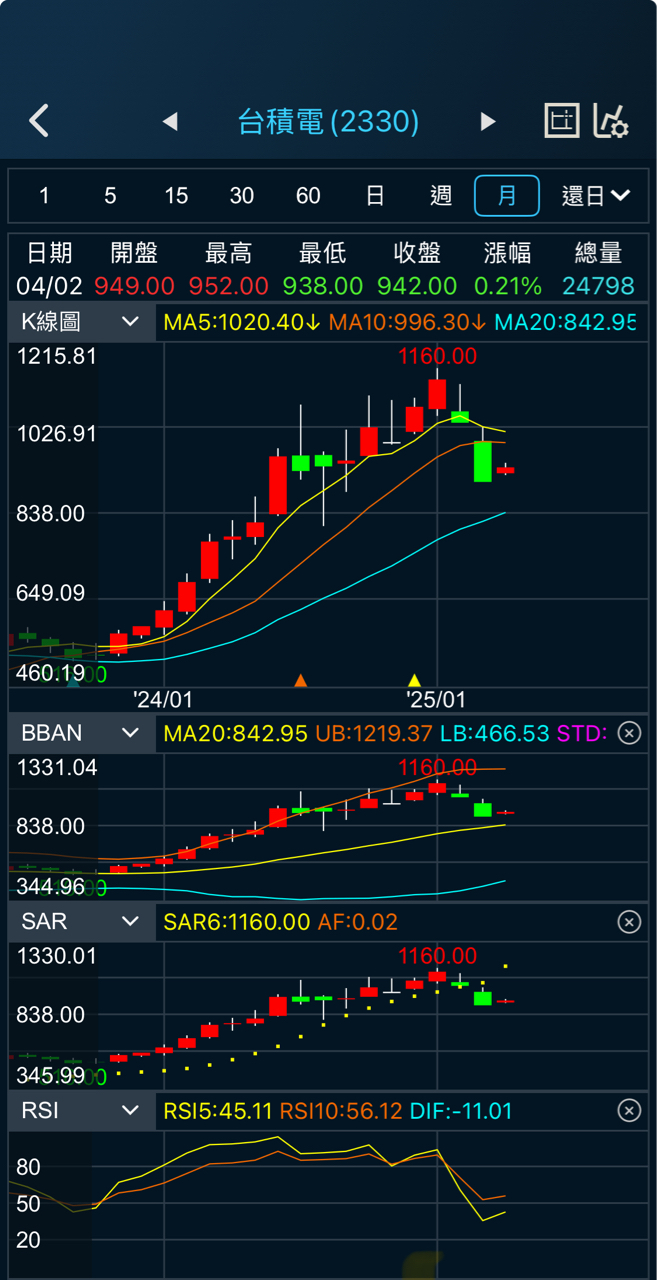Tap the back arrow icon
Image resolution: width=657 pixels, height=1280 pixels.
[x=39, y=121]
